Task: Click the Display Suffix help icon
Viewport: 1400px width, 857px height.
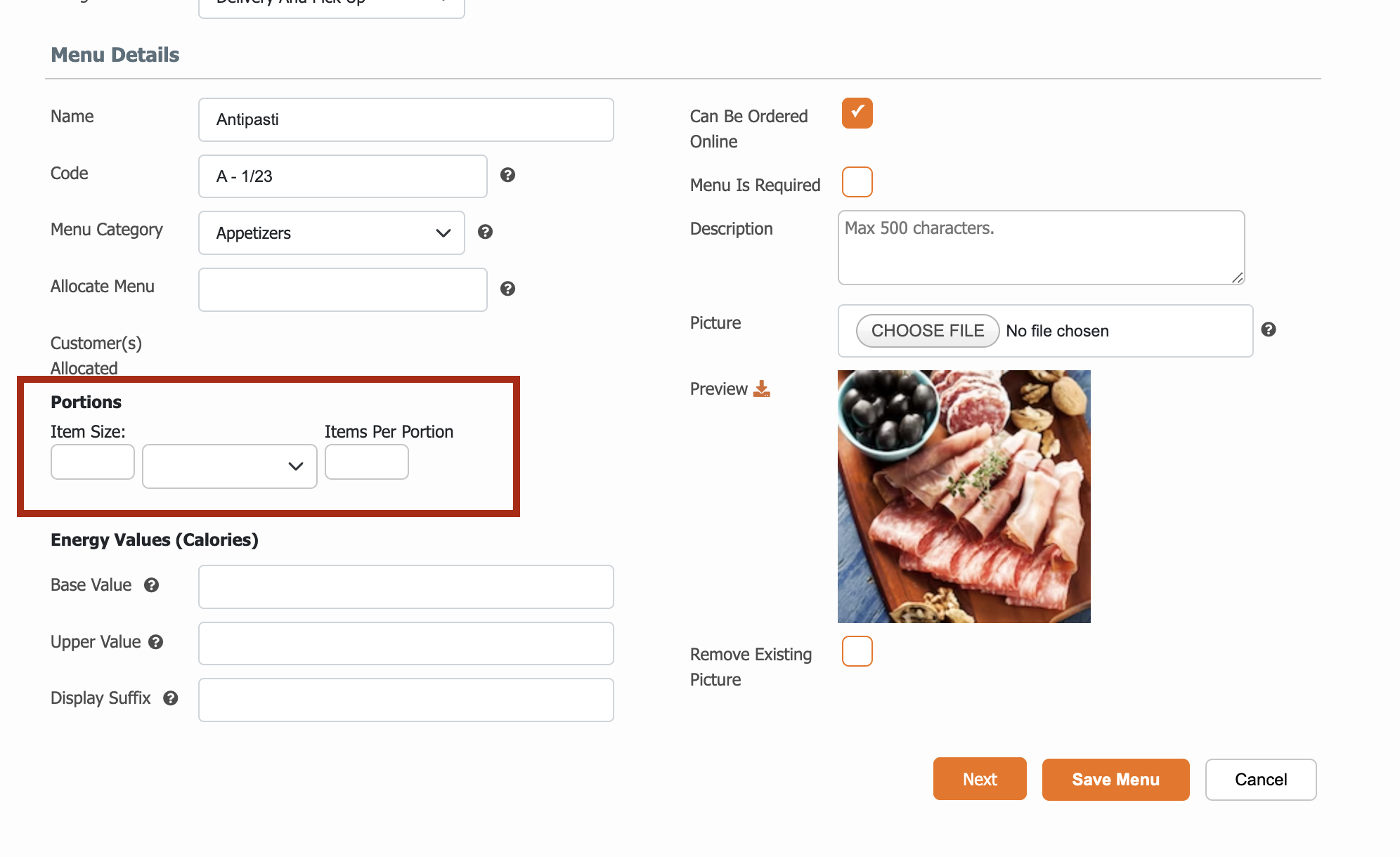Action: click(x=170, y=698)
